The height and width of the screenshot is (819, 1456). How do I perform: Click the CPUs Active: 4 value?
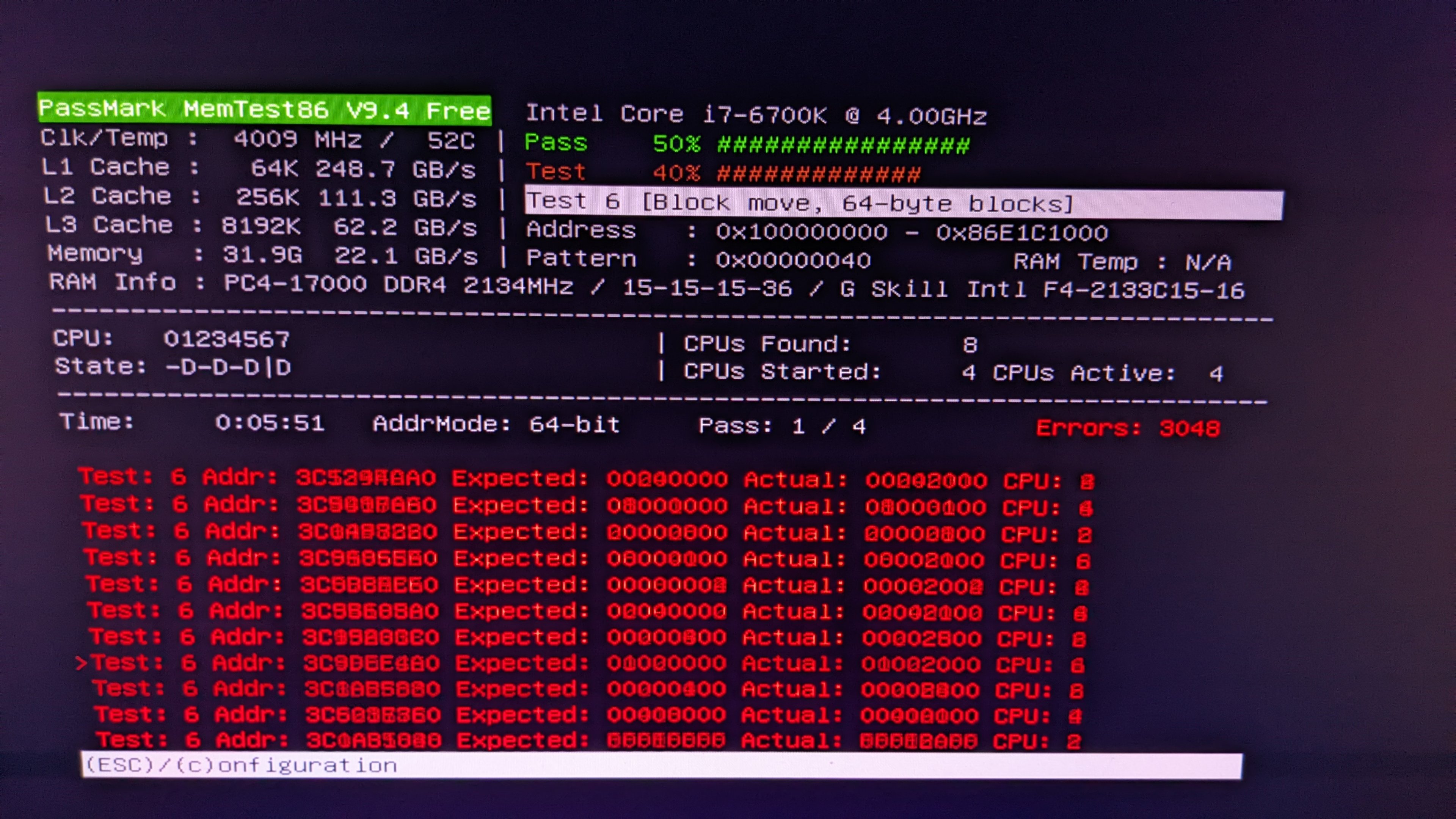point(1216,373)
